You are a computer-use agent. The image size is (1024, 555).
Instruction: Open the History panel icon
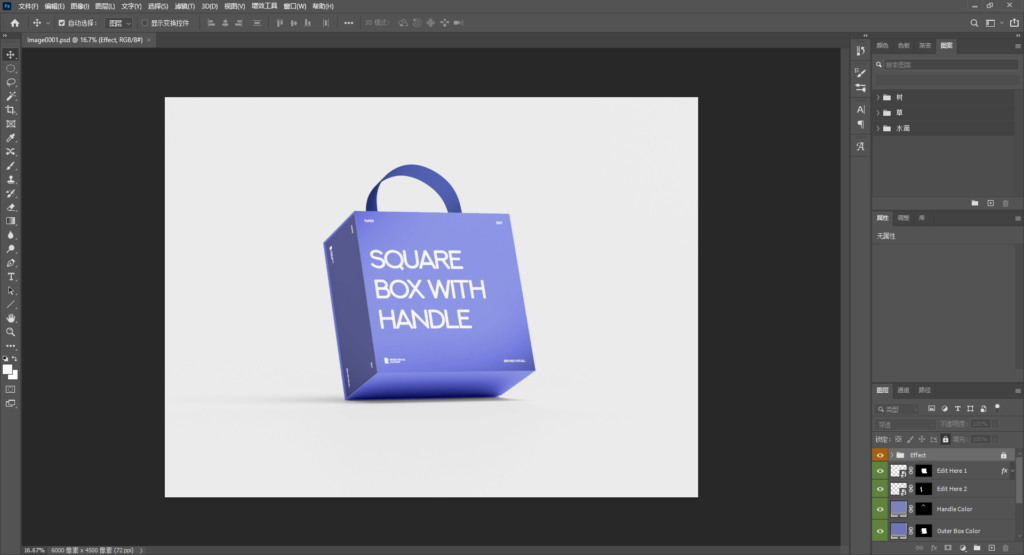click(x=861, y=50)
